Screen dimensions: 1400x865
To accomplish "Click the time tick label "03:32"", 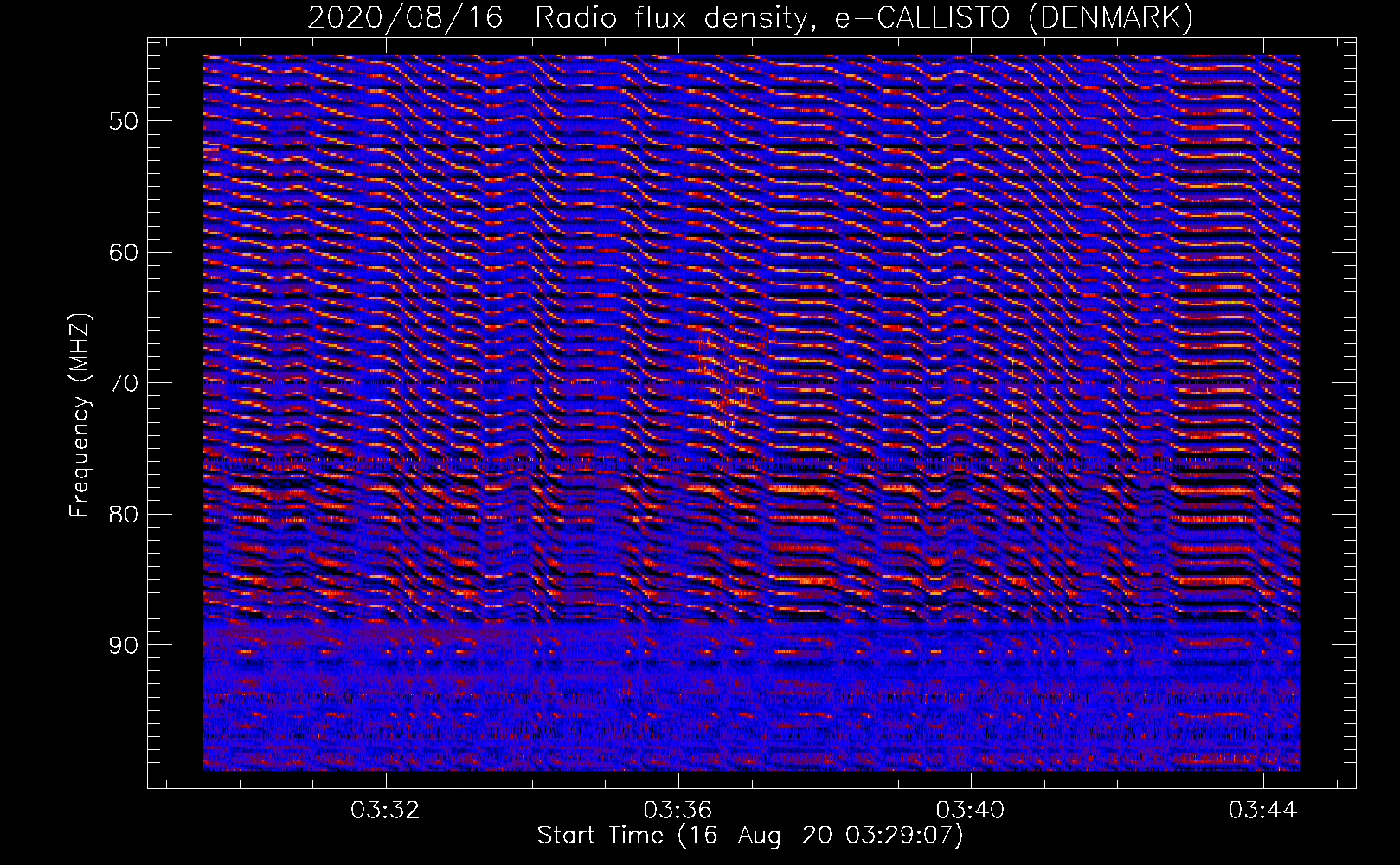I will click(x=385, y=811).
